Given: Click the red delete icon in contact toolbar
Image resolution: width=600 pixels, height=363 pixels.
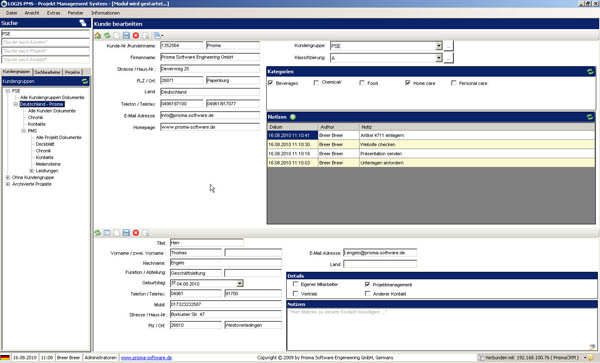Looking at the screenshot, I should (135, 233).
